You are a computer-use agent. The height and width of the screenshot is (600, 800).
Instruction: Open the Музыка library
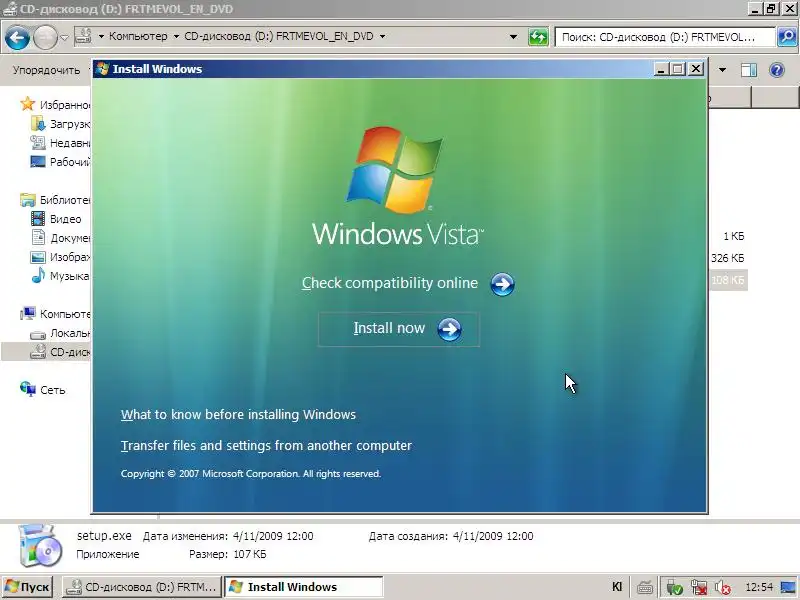pos(69,276)
